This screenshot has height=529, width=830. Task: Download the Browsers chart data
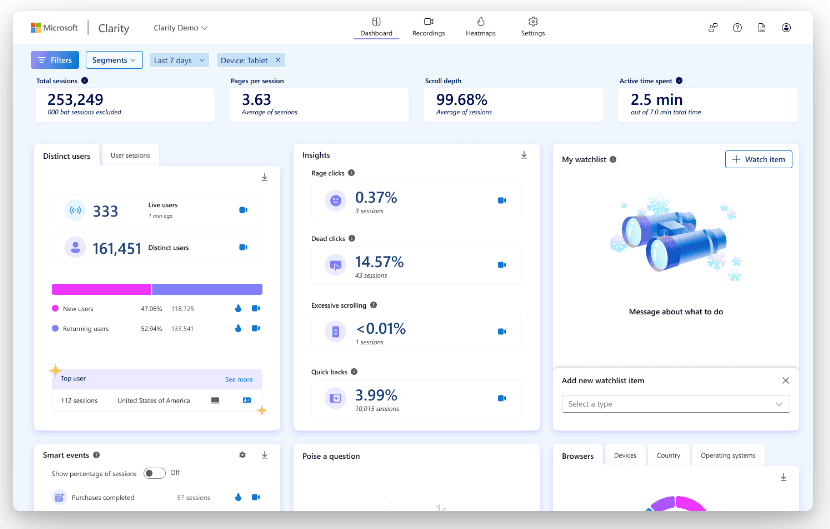783,477
